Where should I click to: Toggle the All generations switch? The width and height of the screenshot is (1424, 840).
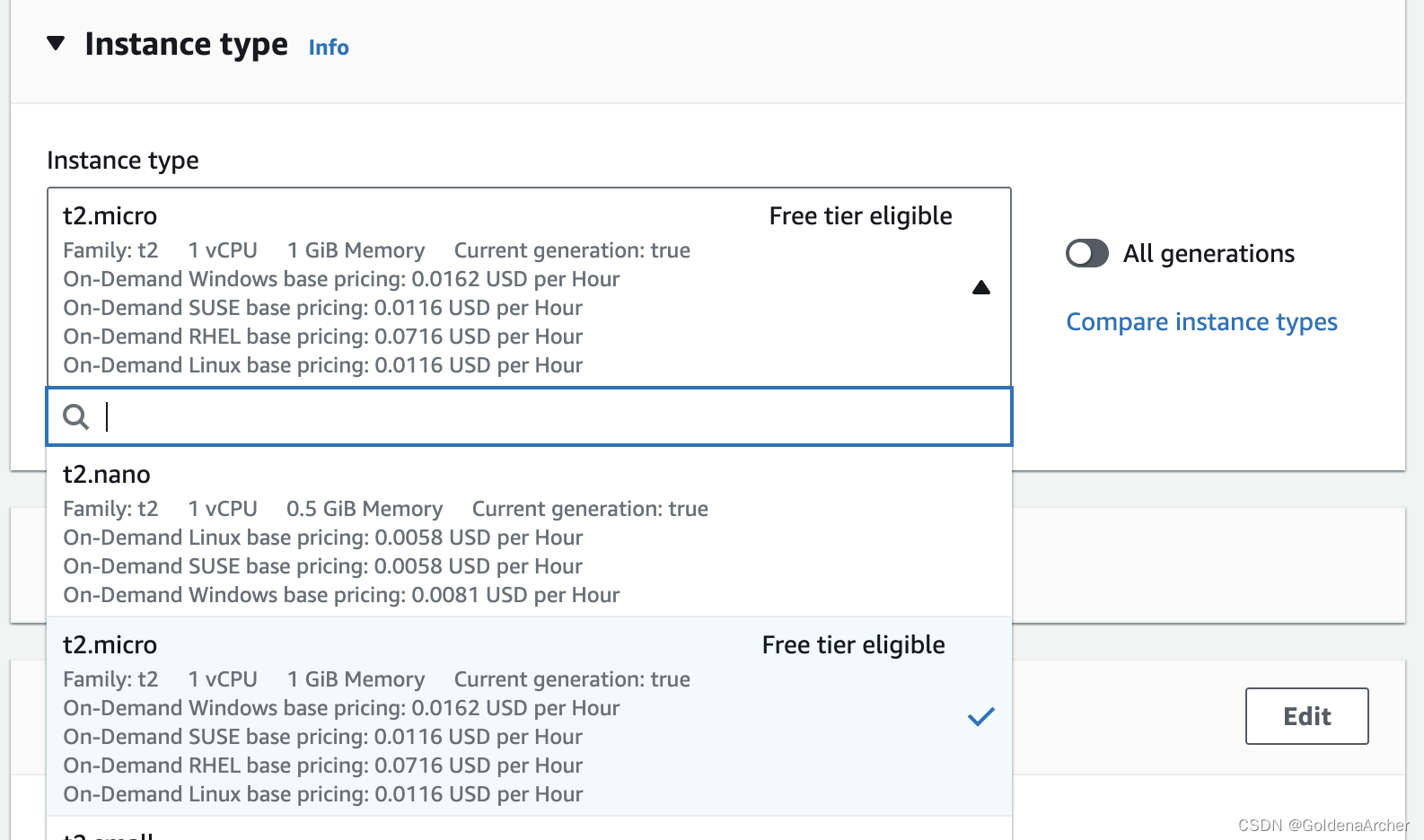tap(1086, 253)
